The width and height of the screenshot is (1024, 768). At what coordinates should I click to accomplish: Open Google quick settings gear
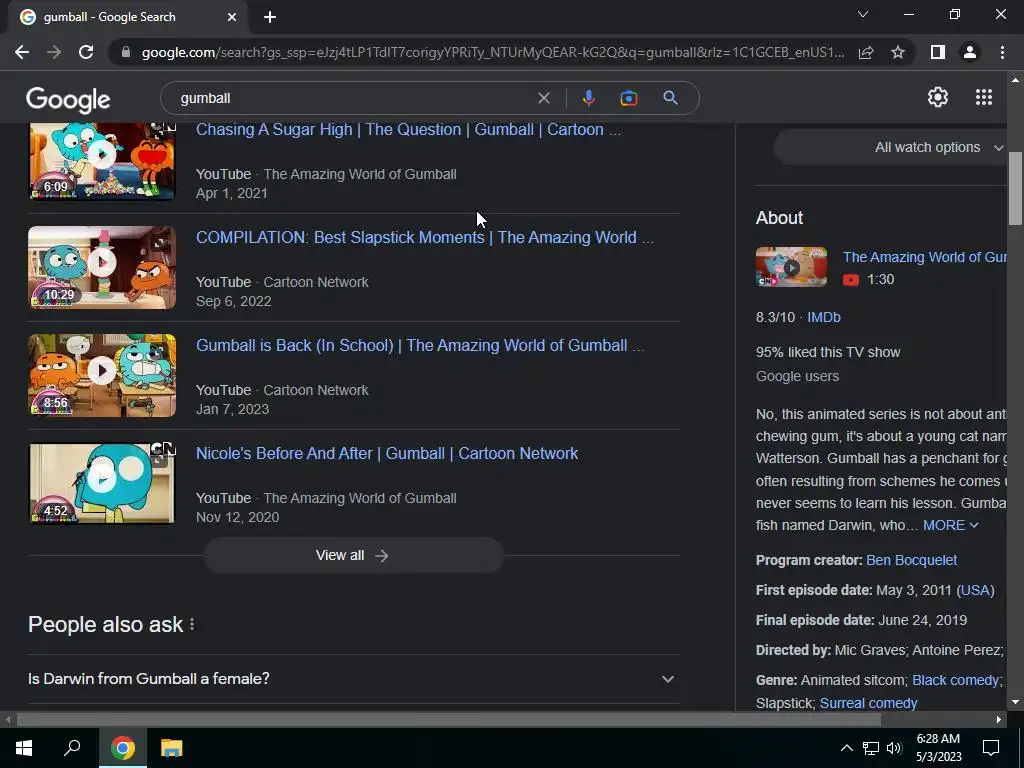point(938,97)
